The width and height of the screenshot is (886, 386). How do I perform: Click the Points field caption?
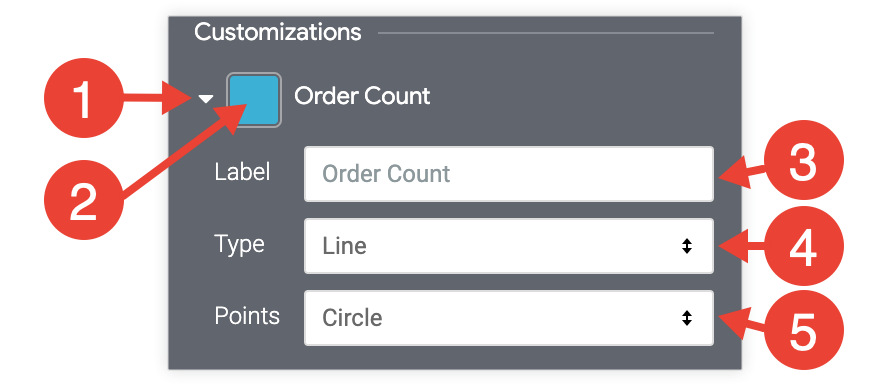247,315
